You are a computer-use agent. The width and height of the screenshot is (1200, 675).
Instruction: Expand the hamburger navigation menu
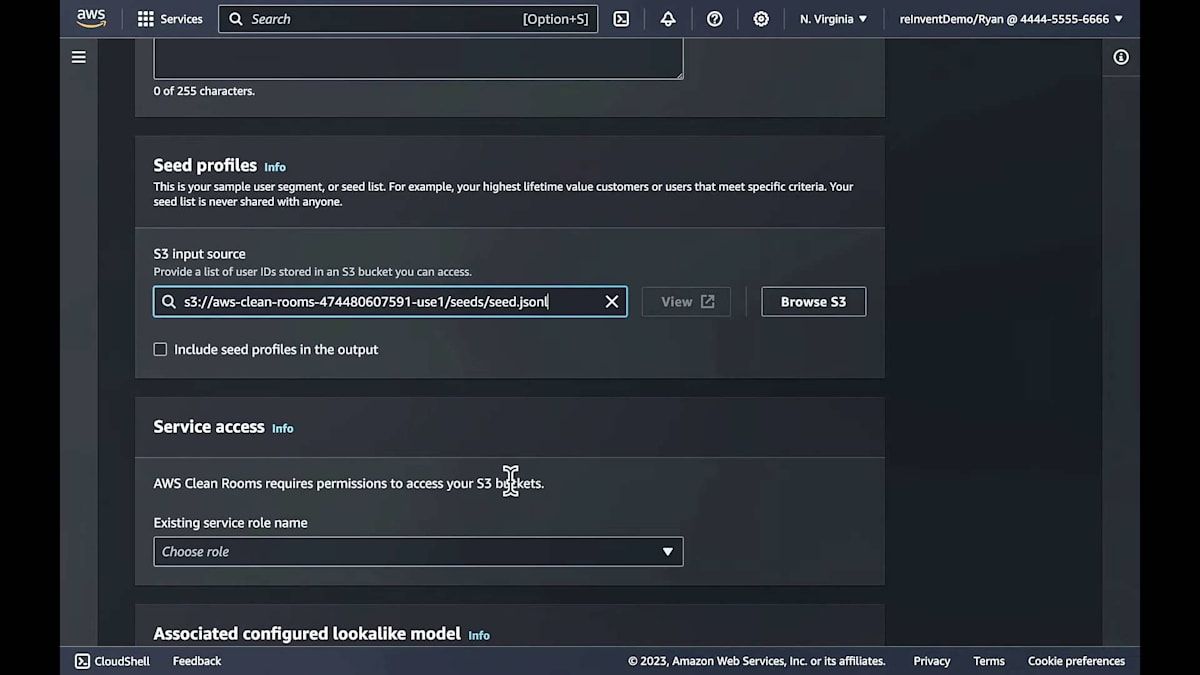[78, 57]
